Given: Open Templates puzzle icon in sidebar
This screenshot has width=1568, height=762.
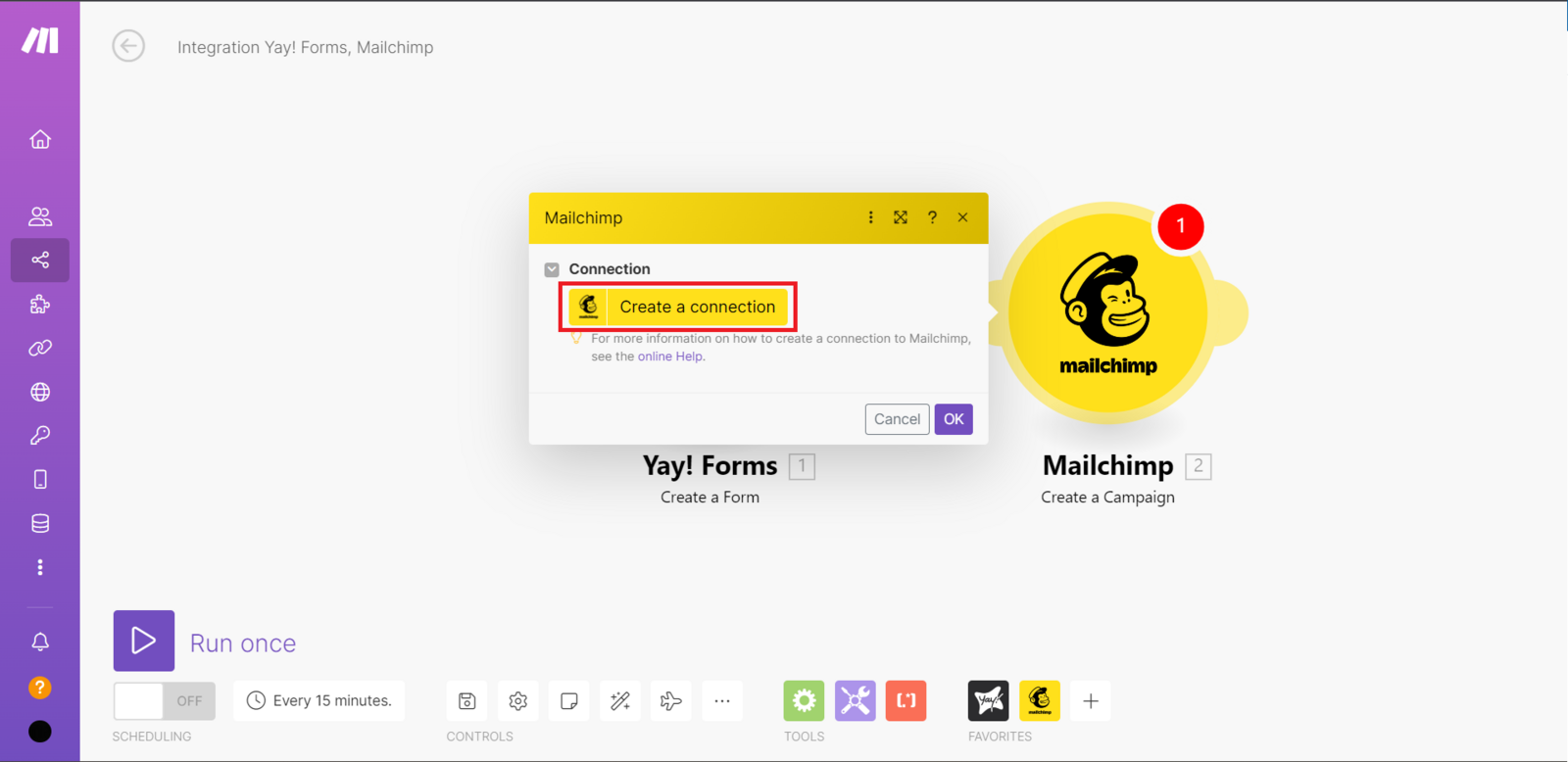Looking at the screenshot, I should (x=40, y=304).
